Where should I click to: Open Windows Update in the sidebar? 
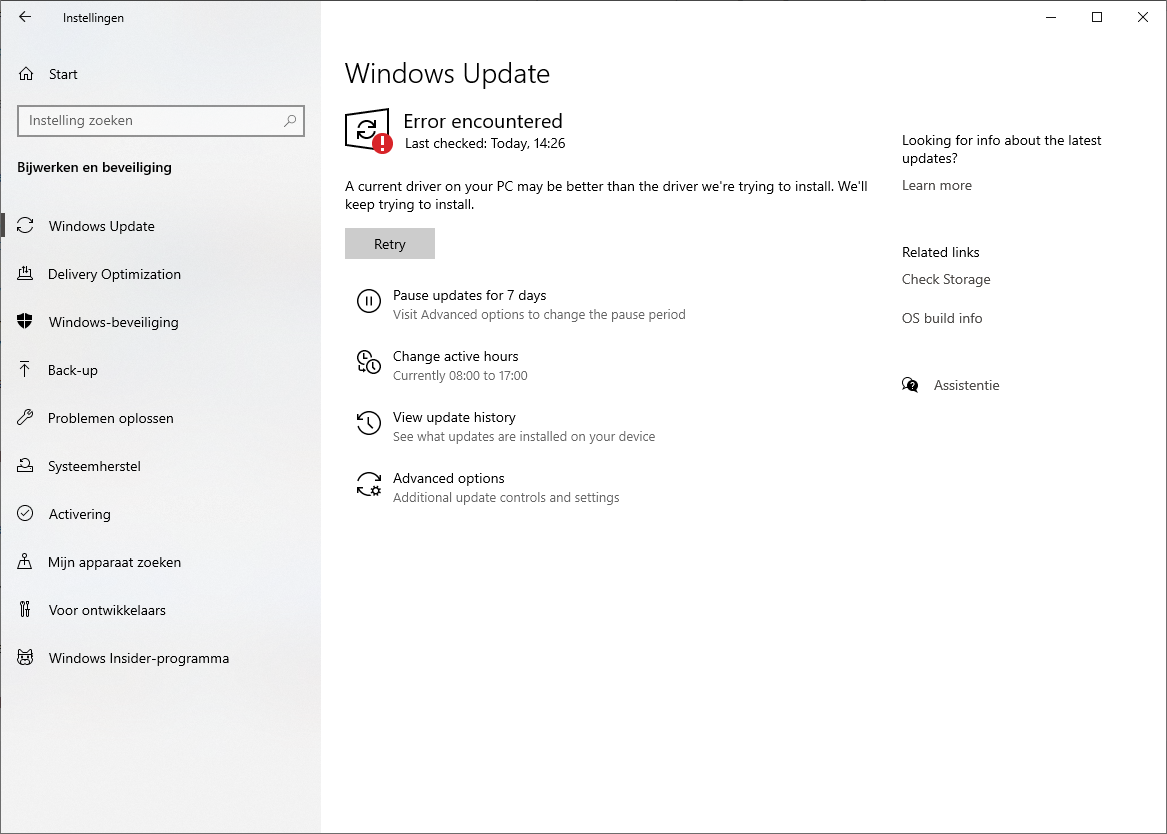pyautogui.click(x=161, y=226)
